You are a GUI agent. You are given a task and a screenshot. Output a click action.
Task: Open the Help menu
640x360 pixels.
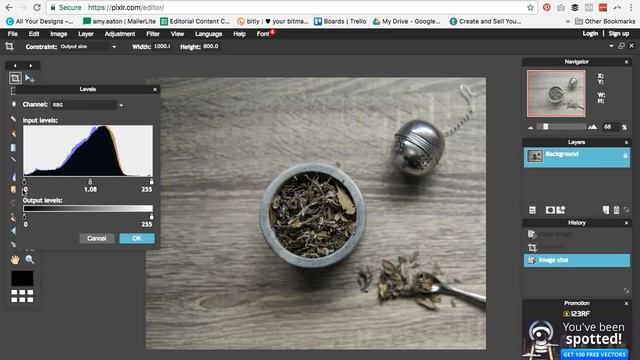coord(240,34)
